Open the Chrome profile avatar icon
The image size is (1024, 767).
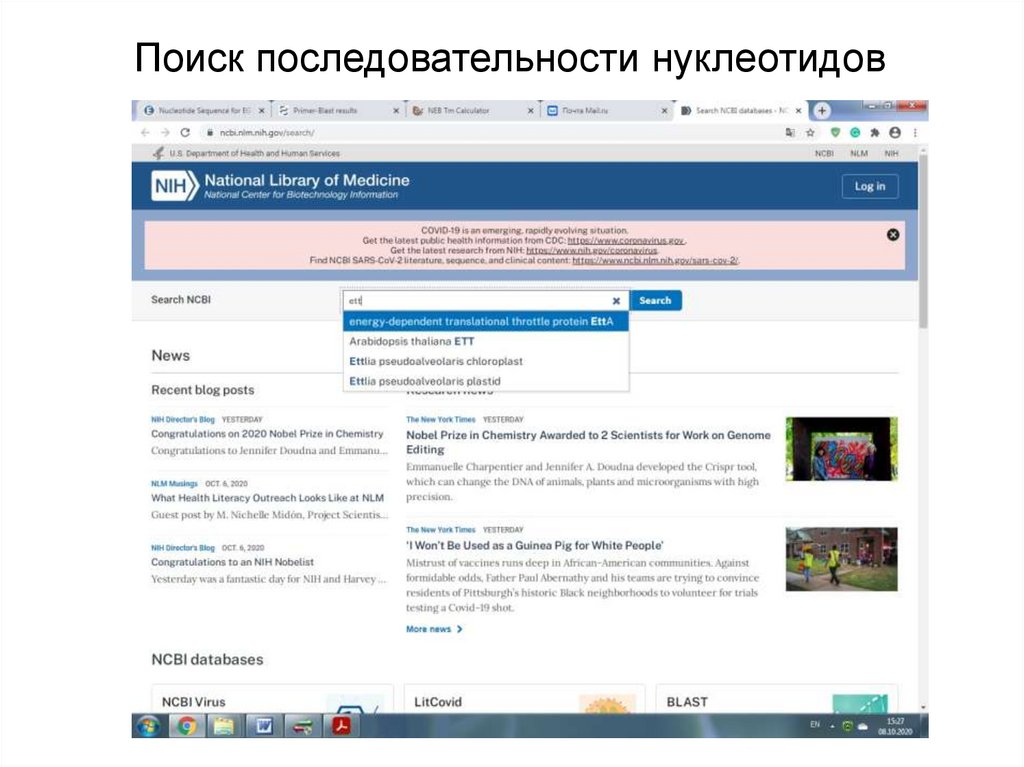[x=894, y=132]
